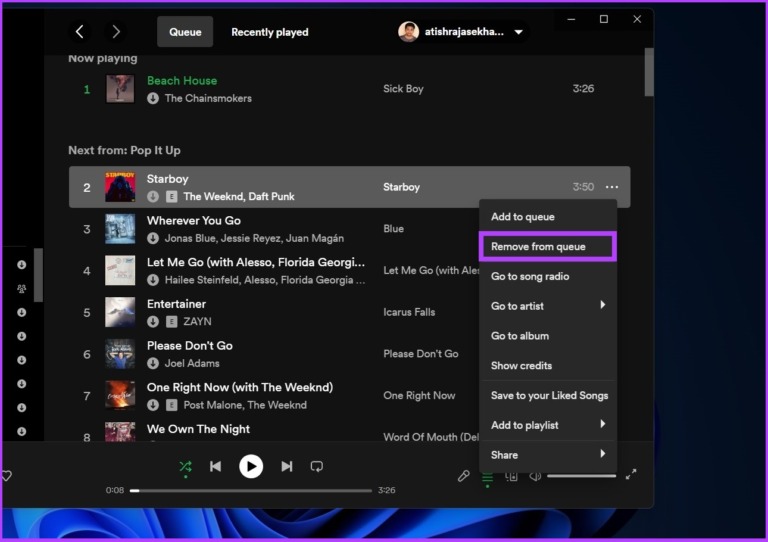The image size is (768, 542).
Task: Click Post Malone, The Weeknd artists
Action: 245,405
